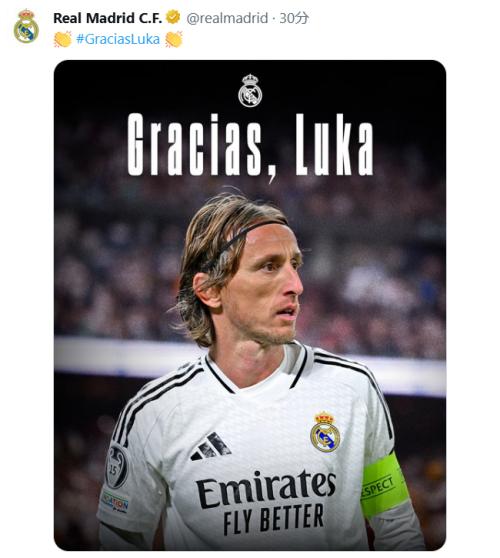Click the Emirates sponsor wordmark

tap(265, 488)
